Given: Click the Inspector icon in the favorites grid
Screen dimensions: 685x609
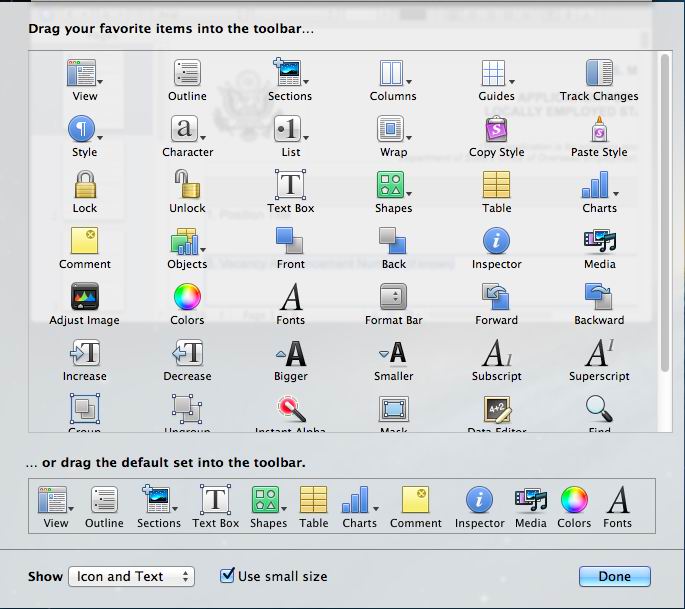Looking at the screenshot, I should point(496,240).
